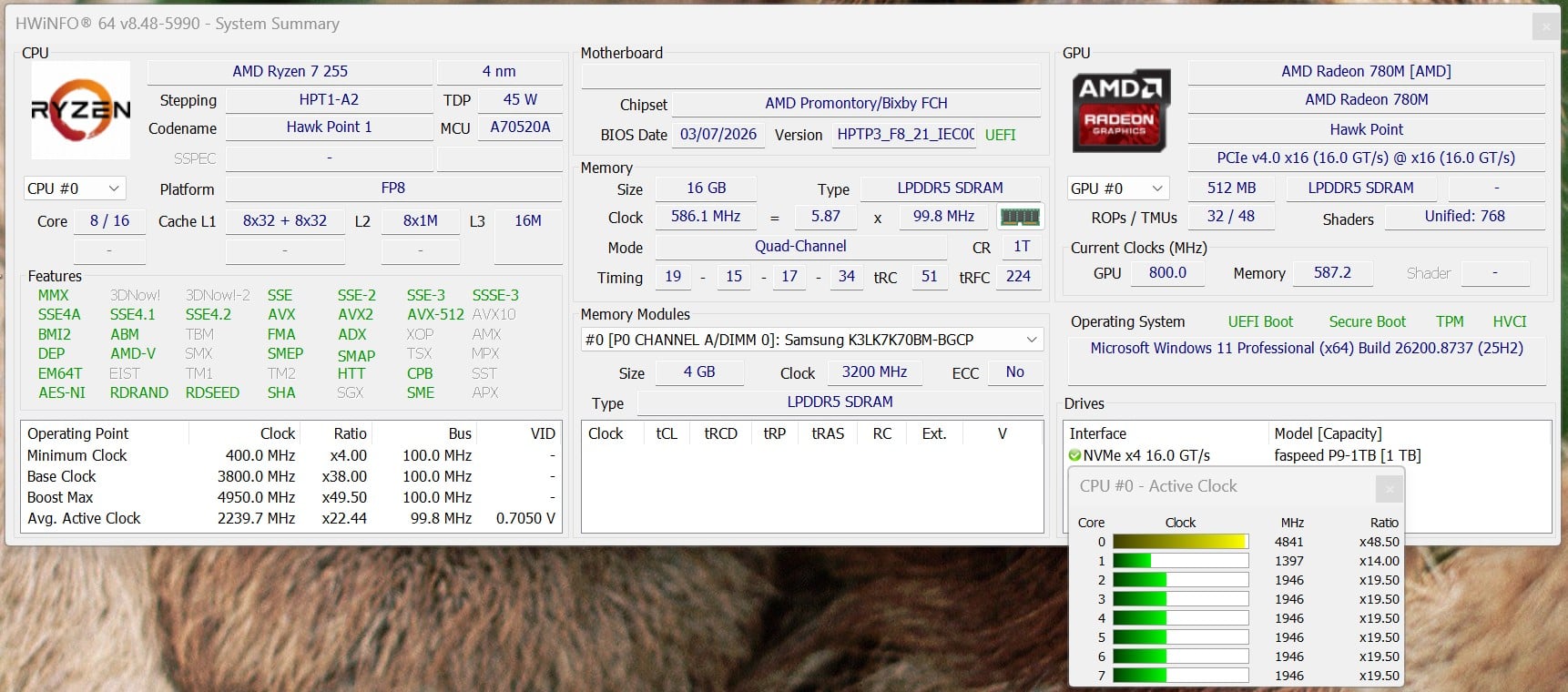The image size is (1568, 692).
Task: Click the Ryzen CPU logo
Action: 81,110
